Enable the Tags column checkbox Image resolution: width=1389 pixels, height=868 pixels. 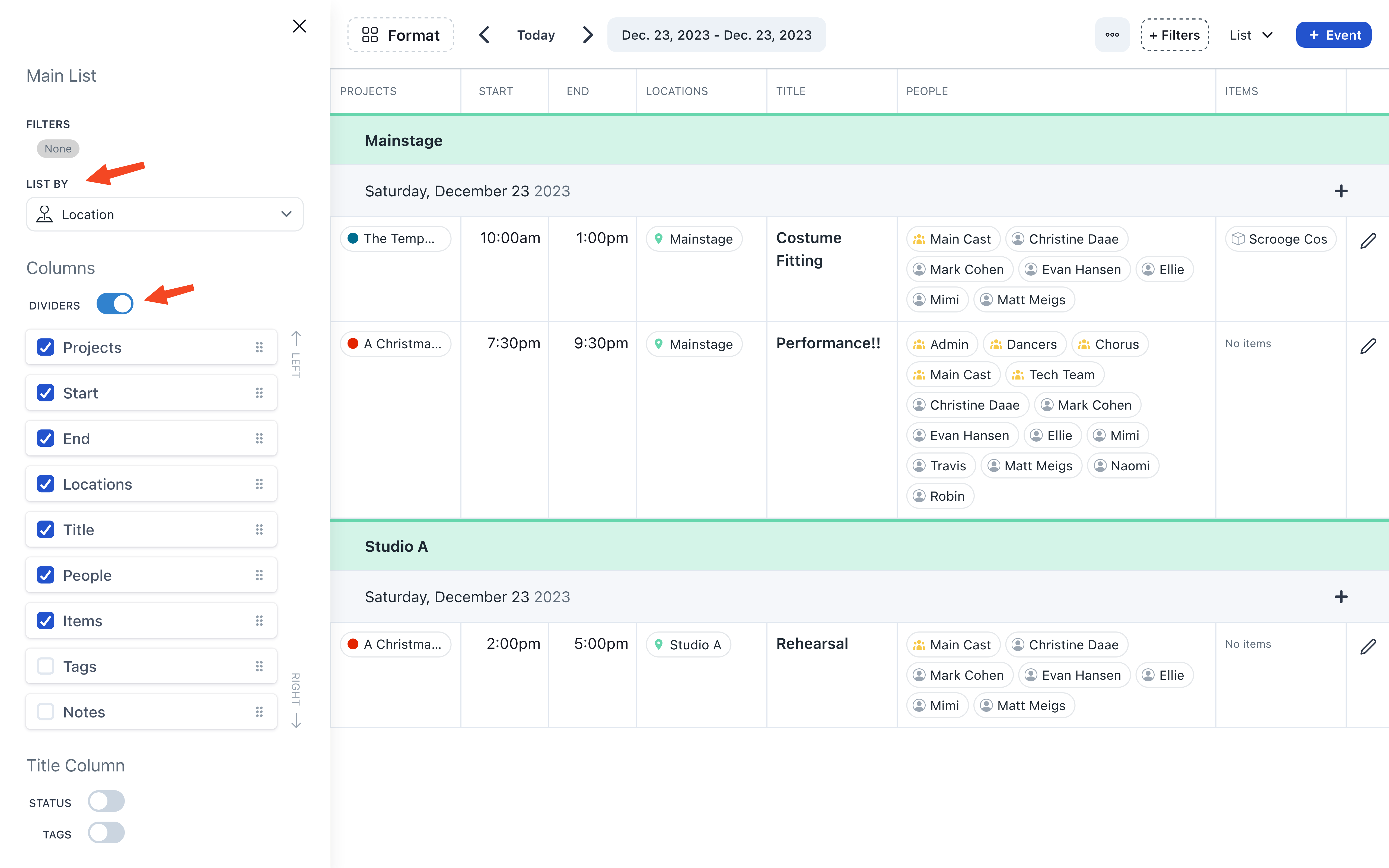click(x=46, y=666)
